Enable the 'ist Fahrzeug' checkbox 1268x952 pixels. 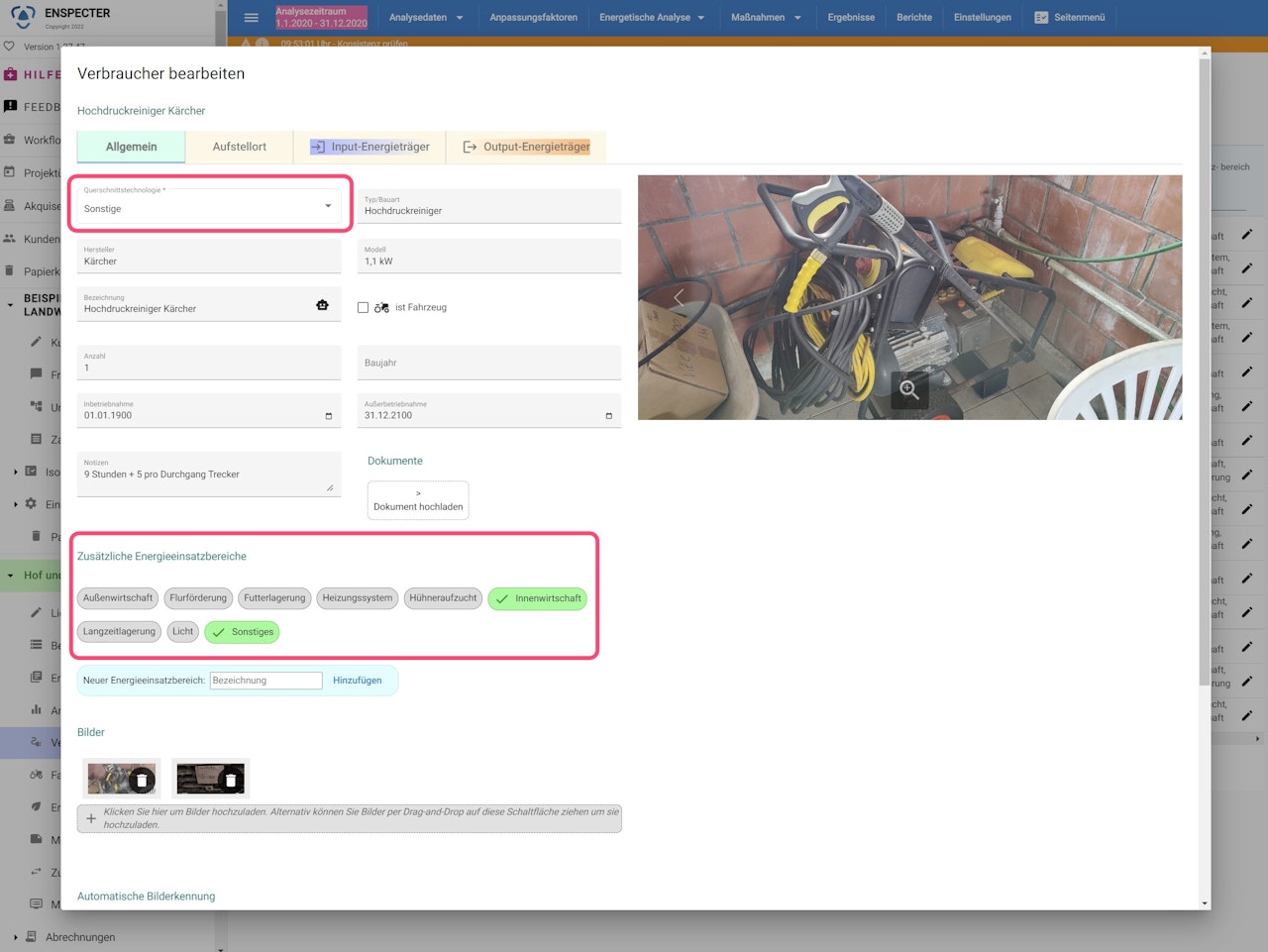pos(364,308)
